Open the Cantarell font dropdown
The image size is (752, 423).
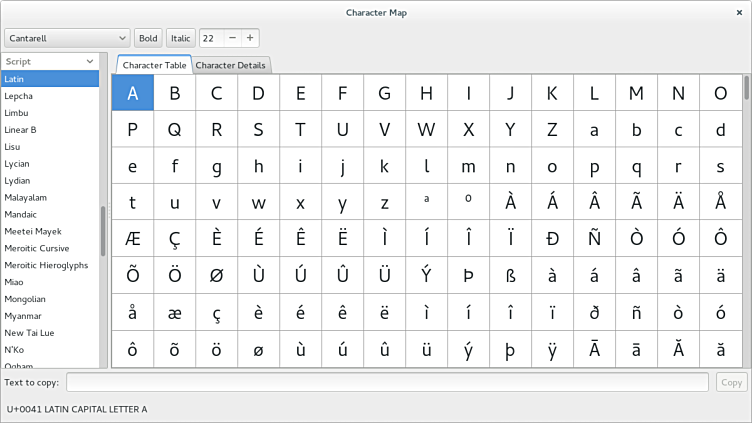67,38
